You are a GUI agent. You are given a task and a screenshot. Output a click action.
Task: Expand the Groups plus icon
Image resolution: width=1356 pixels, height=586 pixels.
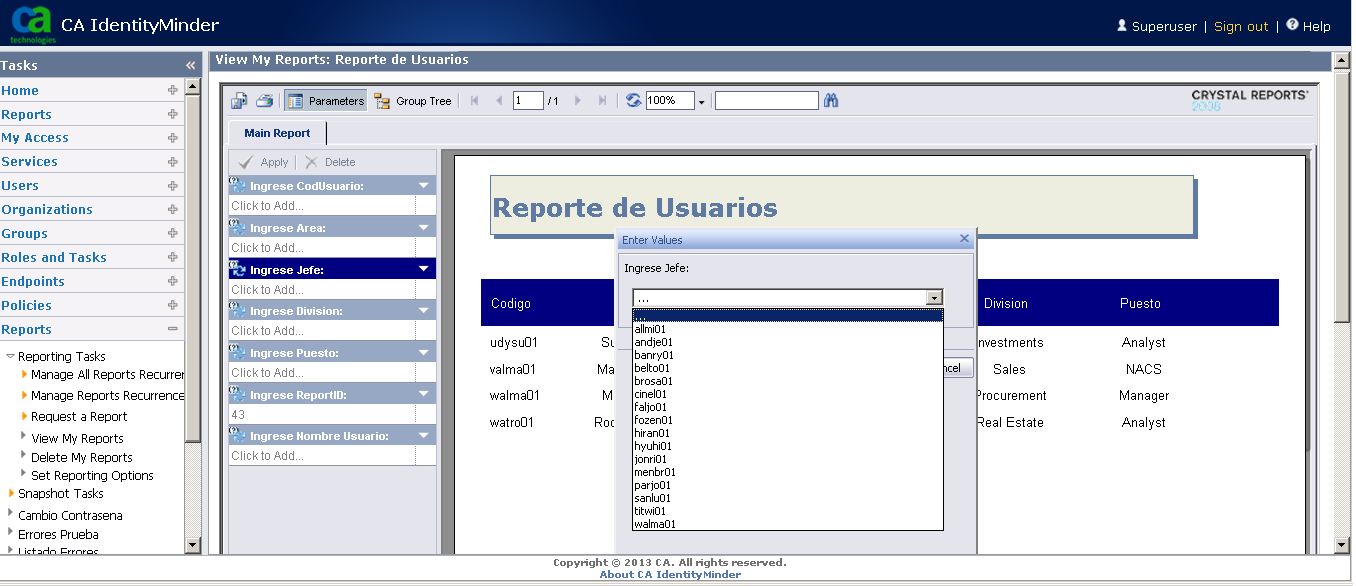(173, 234)
